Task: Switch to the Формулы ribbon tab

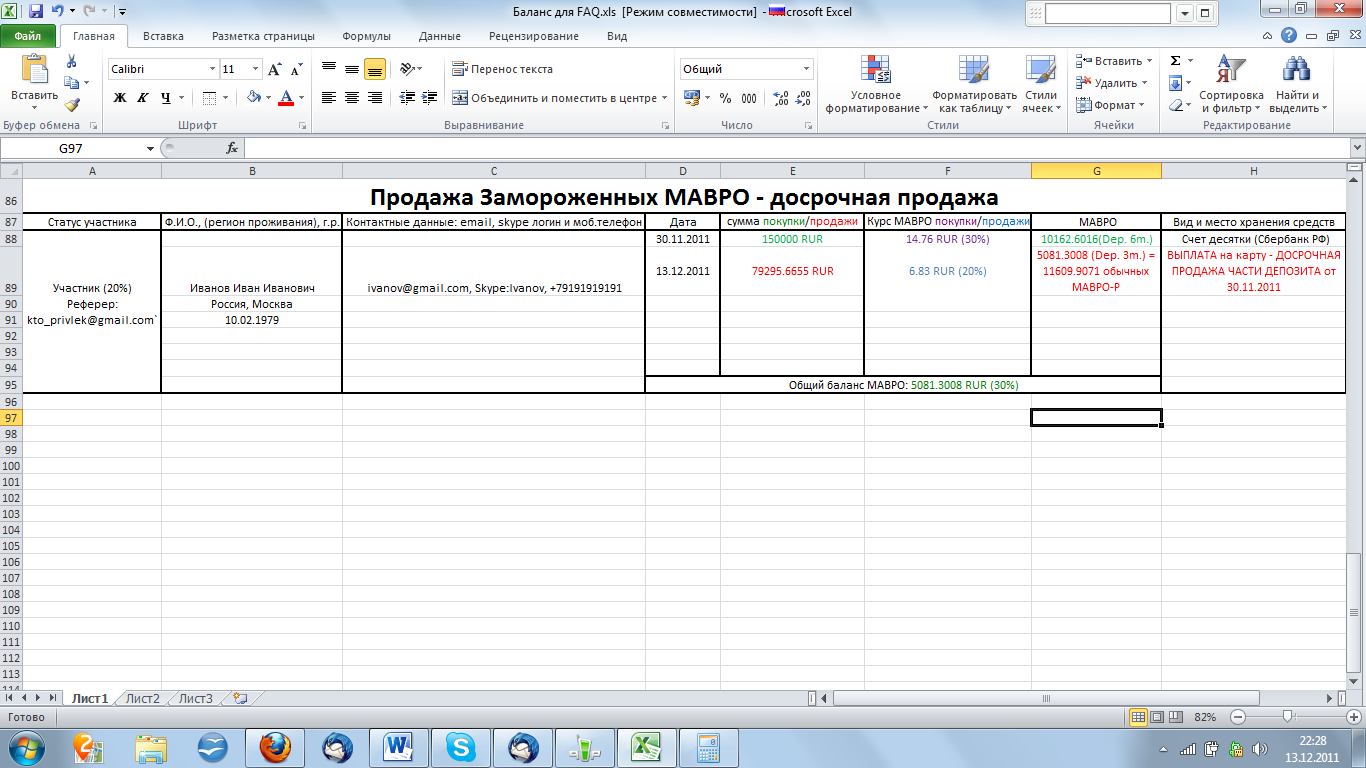Action: 366,36
